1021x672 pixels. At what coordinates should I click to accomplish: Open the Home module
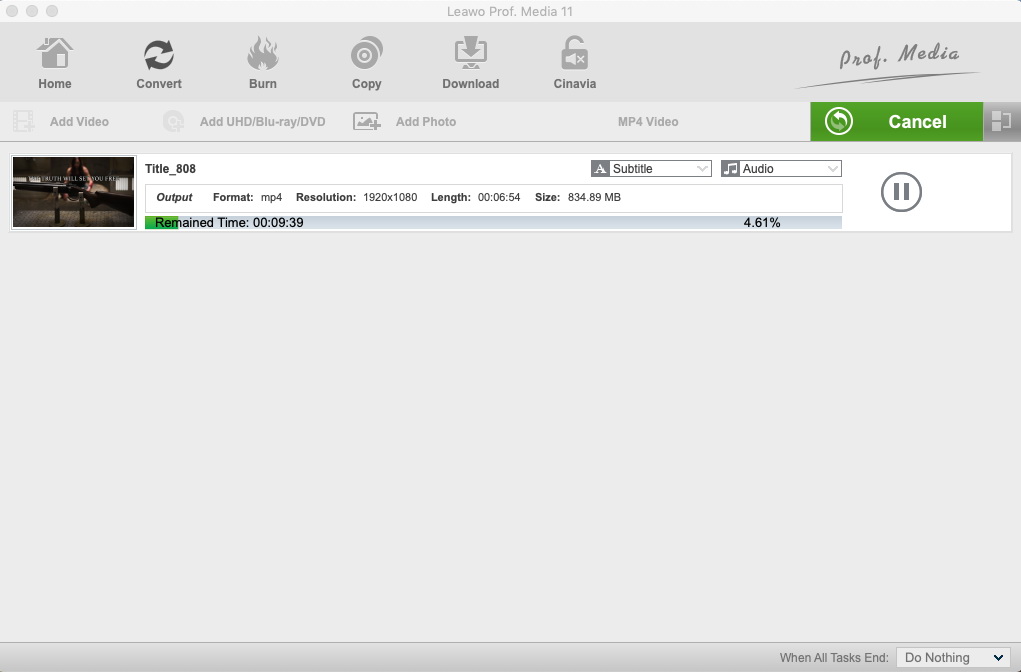(x=55, y=63)
